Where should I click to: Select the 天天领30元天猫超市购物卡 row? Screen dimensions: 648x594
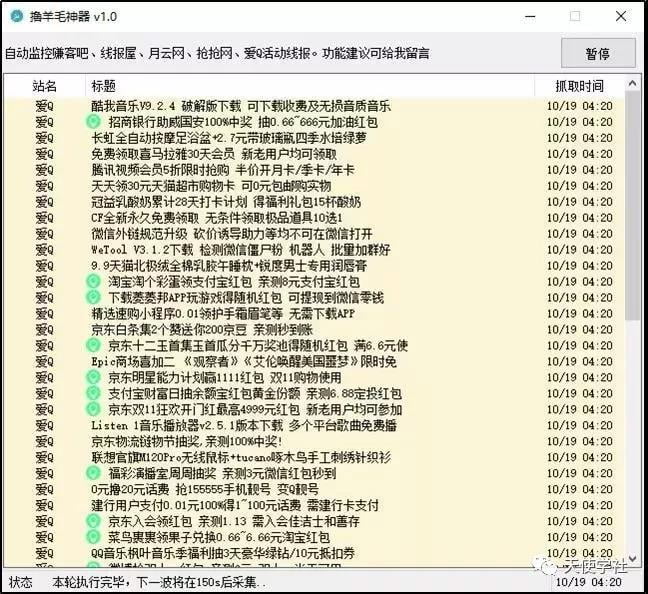point(314,186)
